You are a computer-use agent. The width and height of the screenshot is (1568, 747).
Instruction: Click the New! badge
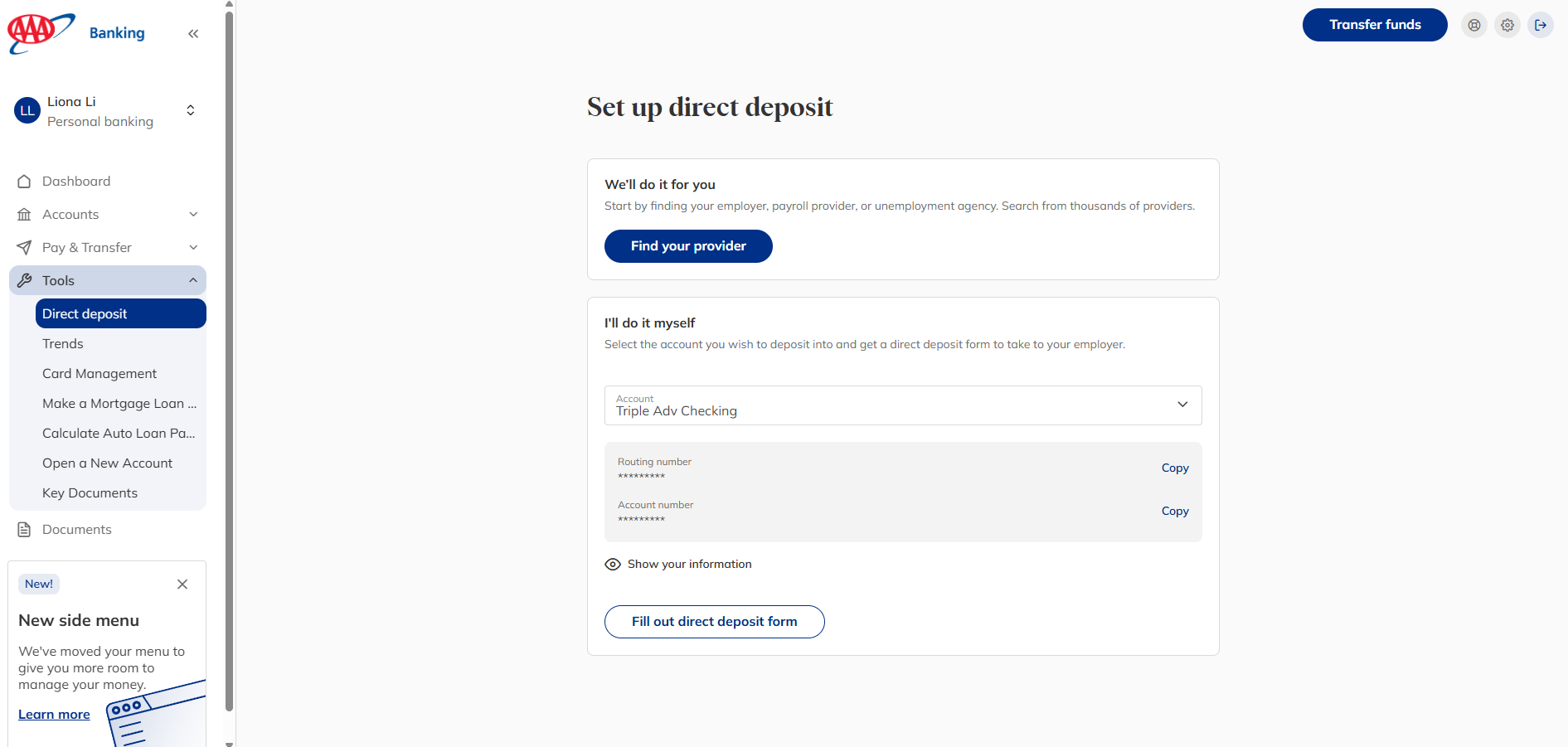click(39, 585)
